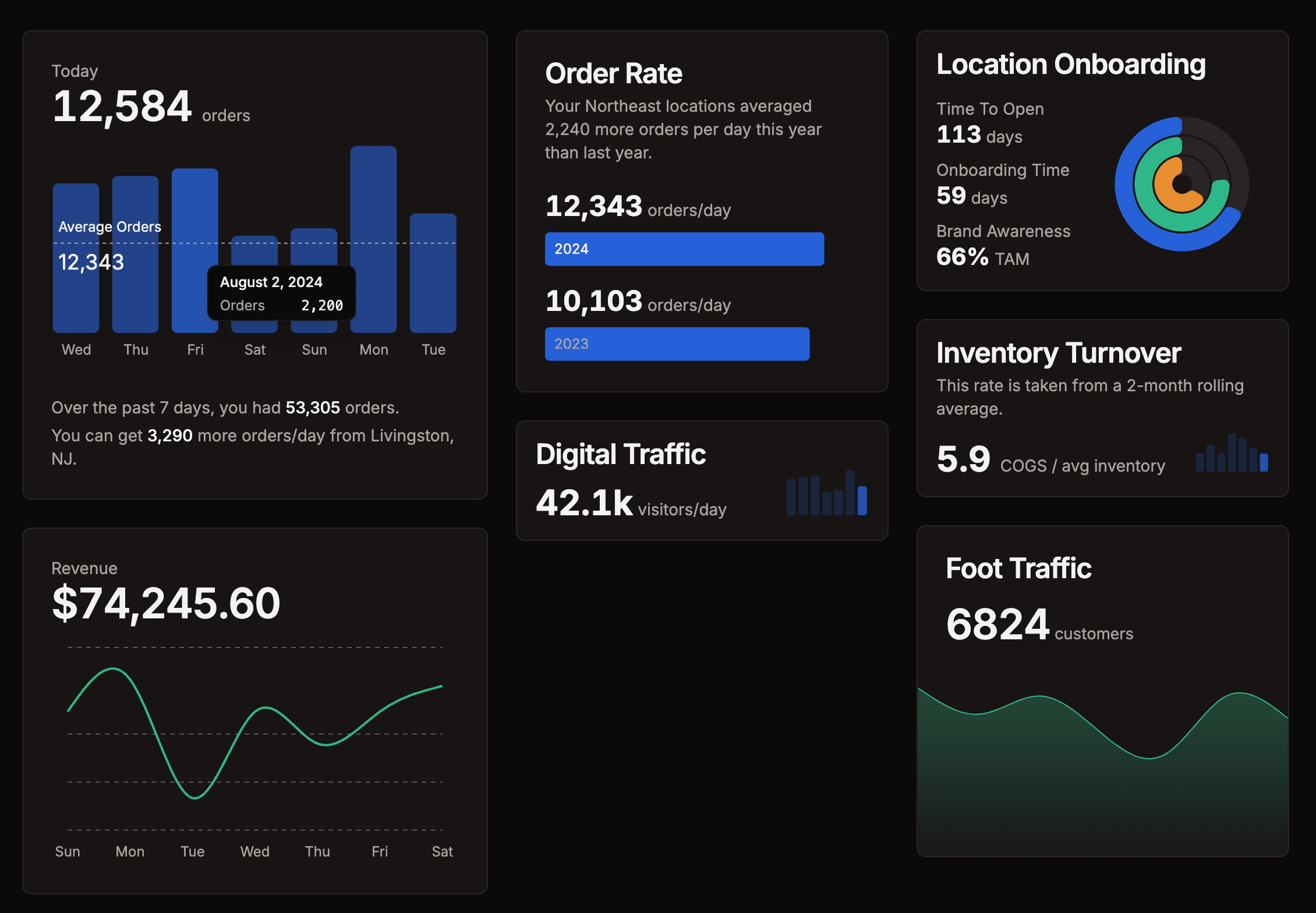Click the Foot Traffic area chart
Image resolution: width=1316 pixels, height=913 pixels.
point(1102,772)
